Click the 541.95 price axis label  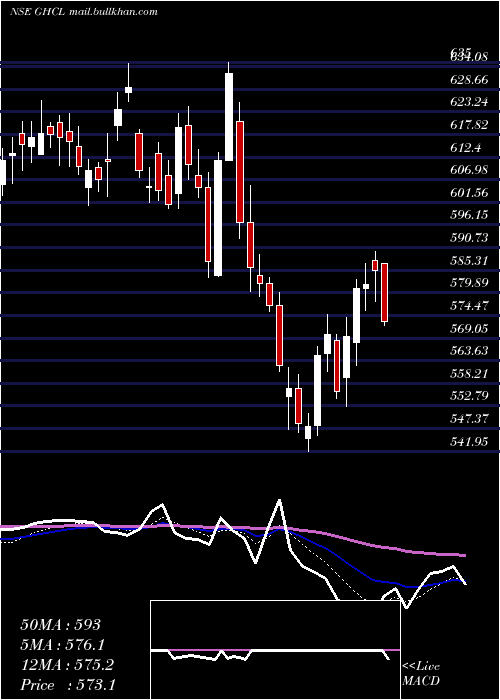469,442
